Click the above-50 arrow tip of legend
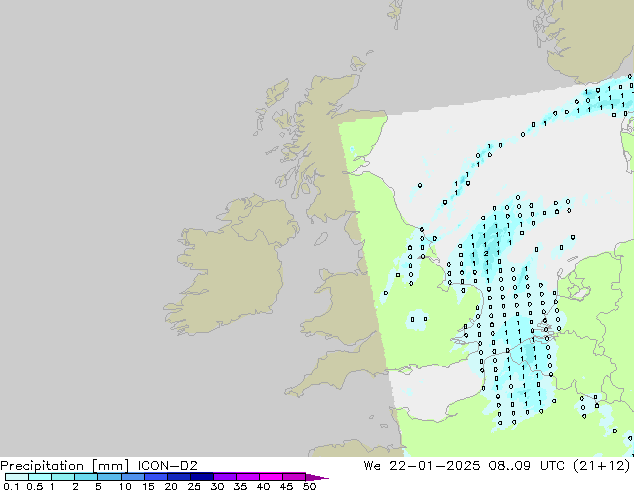 point(317,477)
